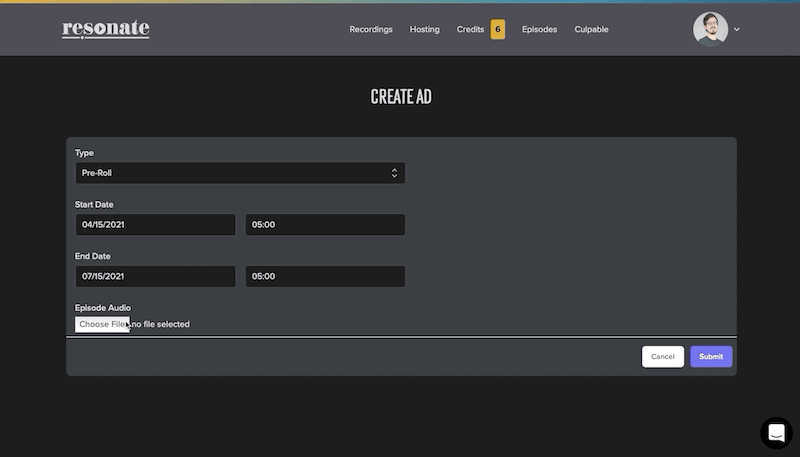Click the End Date label
Screen dimensions: 800x457
[x=92, y=256]
